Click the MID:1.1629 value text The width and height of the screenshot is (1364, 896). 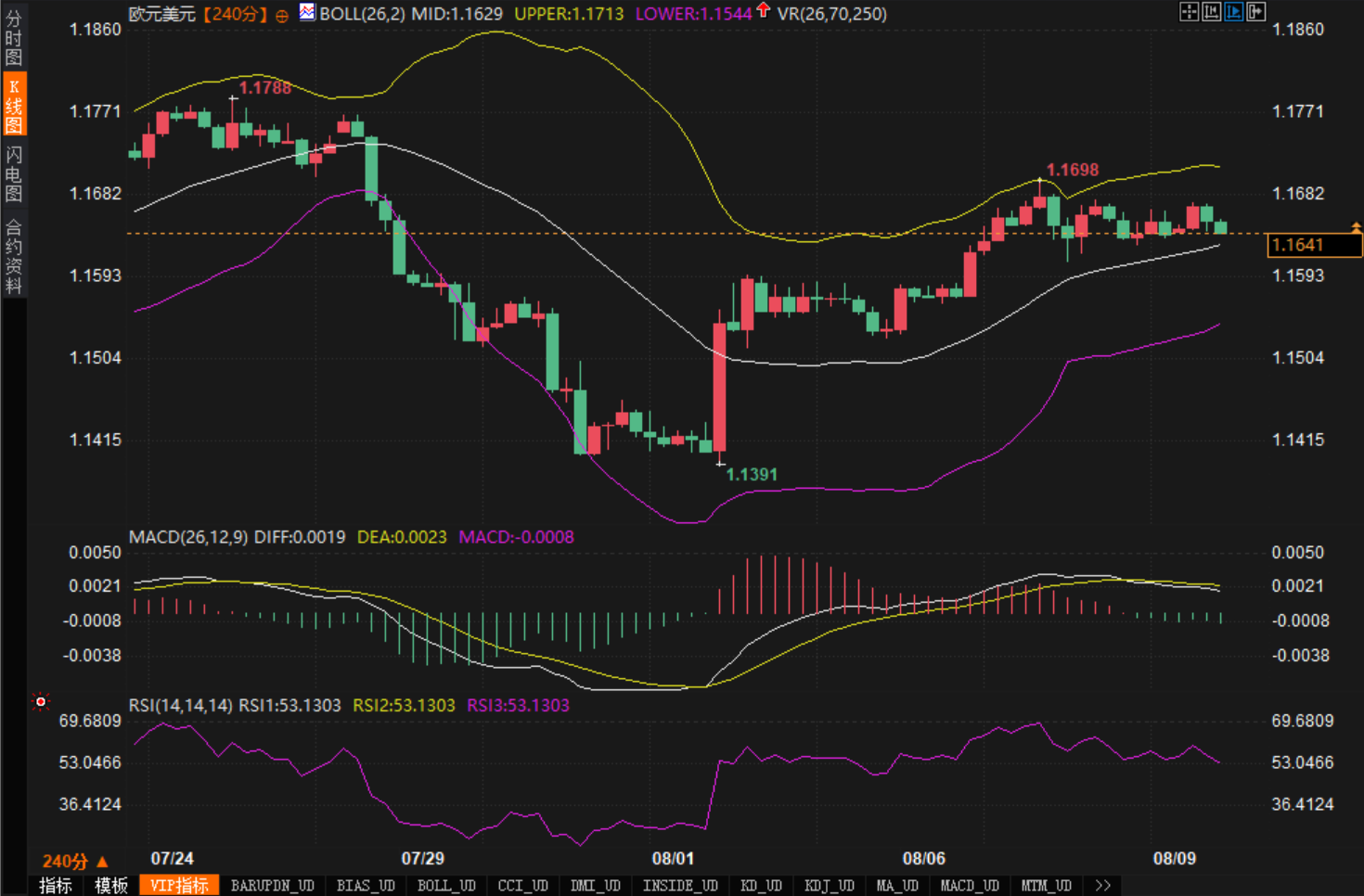(457, 14)
